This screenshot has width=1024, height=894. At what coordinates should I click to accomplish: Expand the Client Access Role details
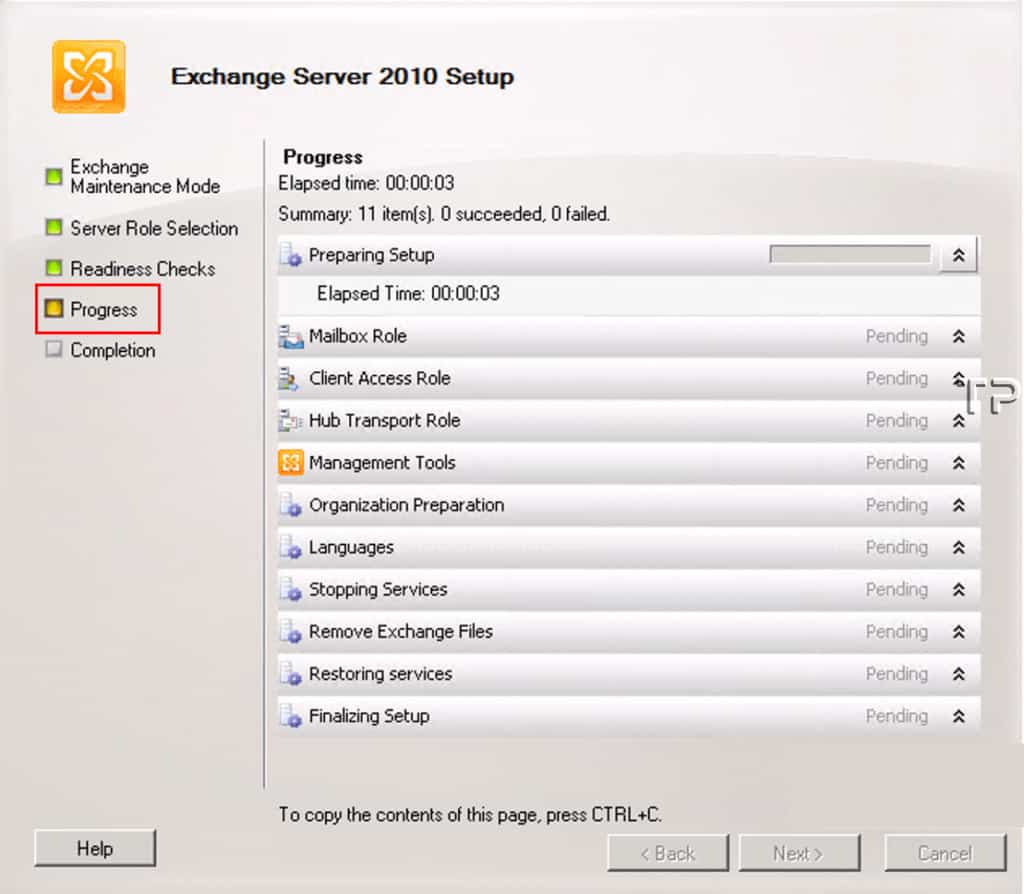coord(959,379)
